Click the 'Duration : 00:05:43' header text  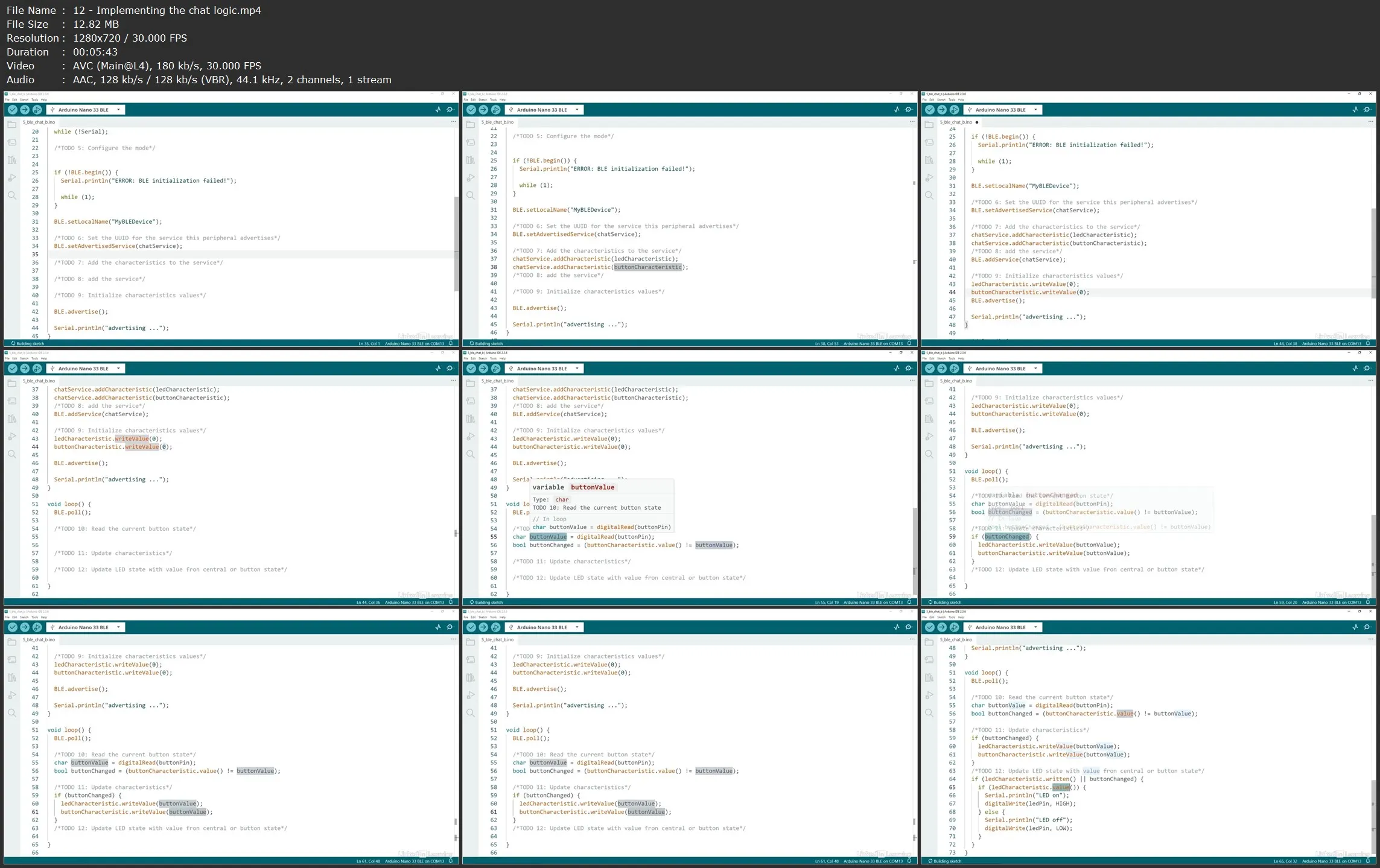[x=62, y=52]
